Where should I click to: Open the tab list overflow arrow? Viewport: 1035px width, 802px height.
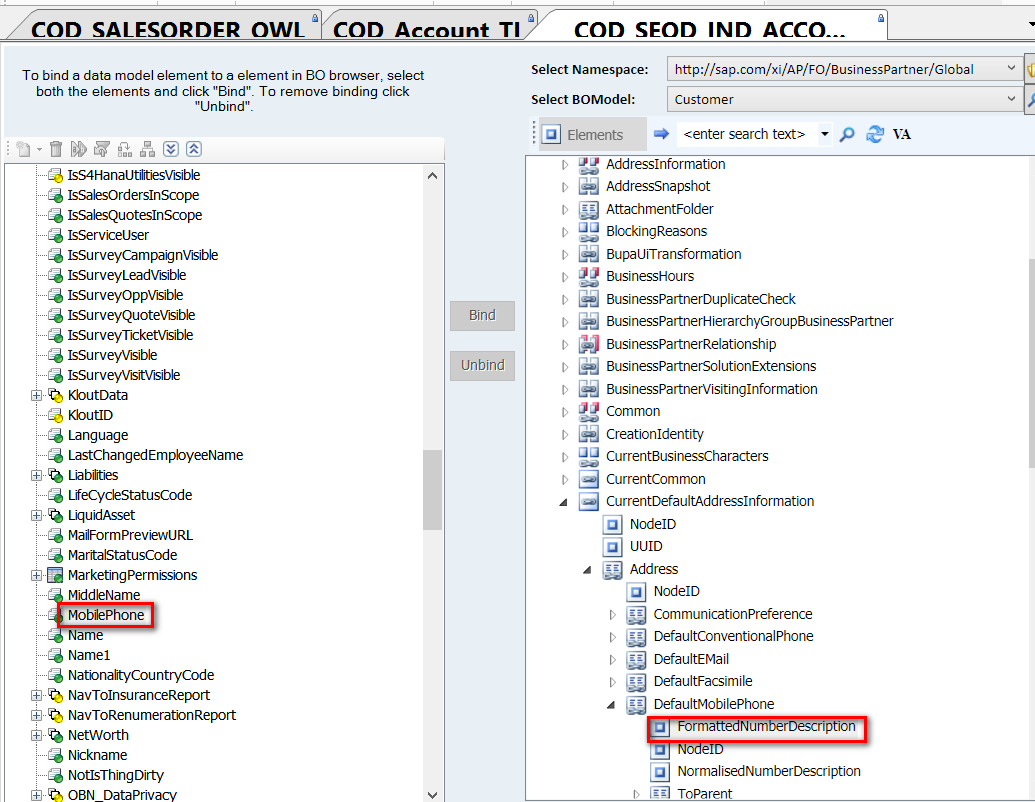[x=1030, y=24]
